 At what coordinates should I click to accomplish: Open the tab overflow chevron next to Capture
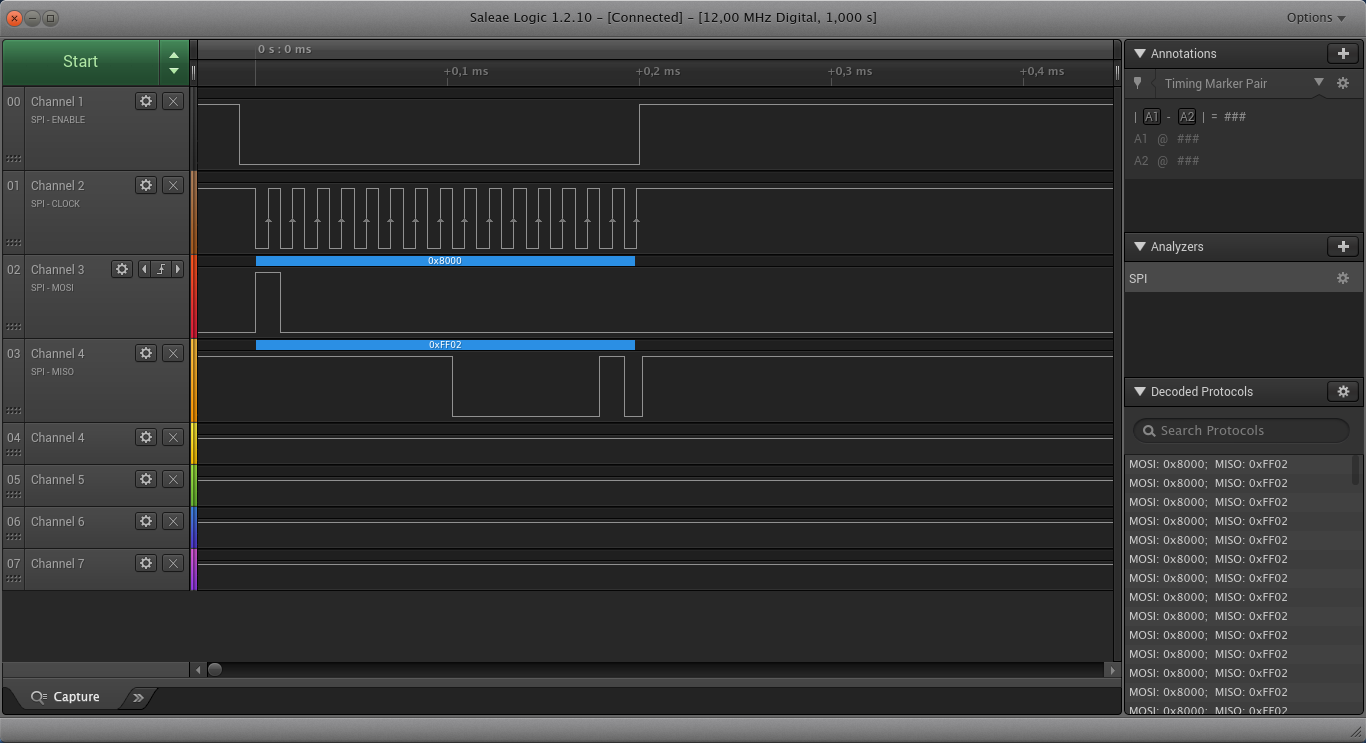138,697
